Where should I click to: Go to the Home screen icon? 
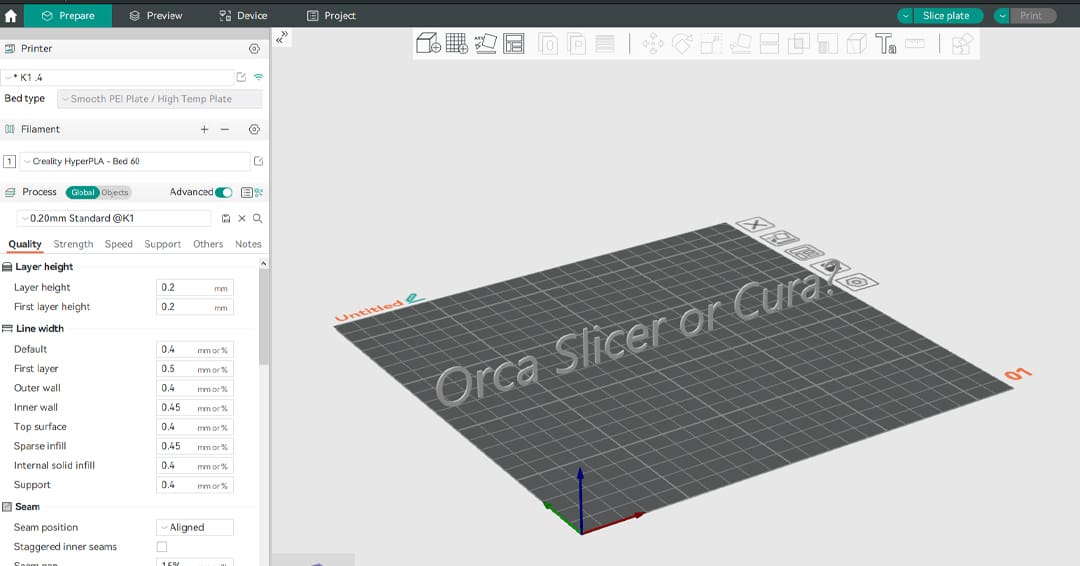(x=10, y=15)
